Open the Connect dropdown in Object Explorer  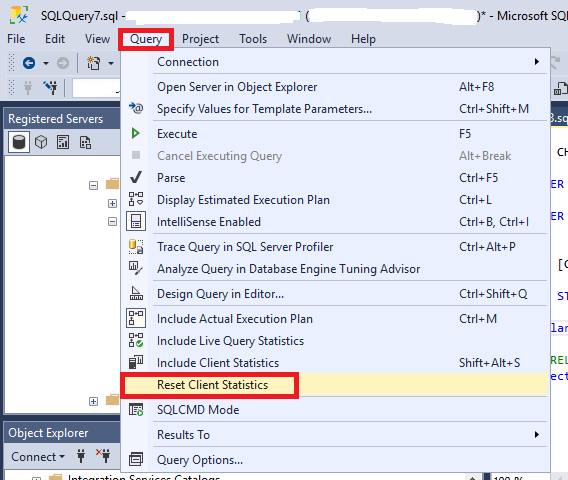[x=38, y=456]
